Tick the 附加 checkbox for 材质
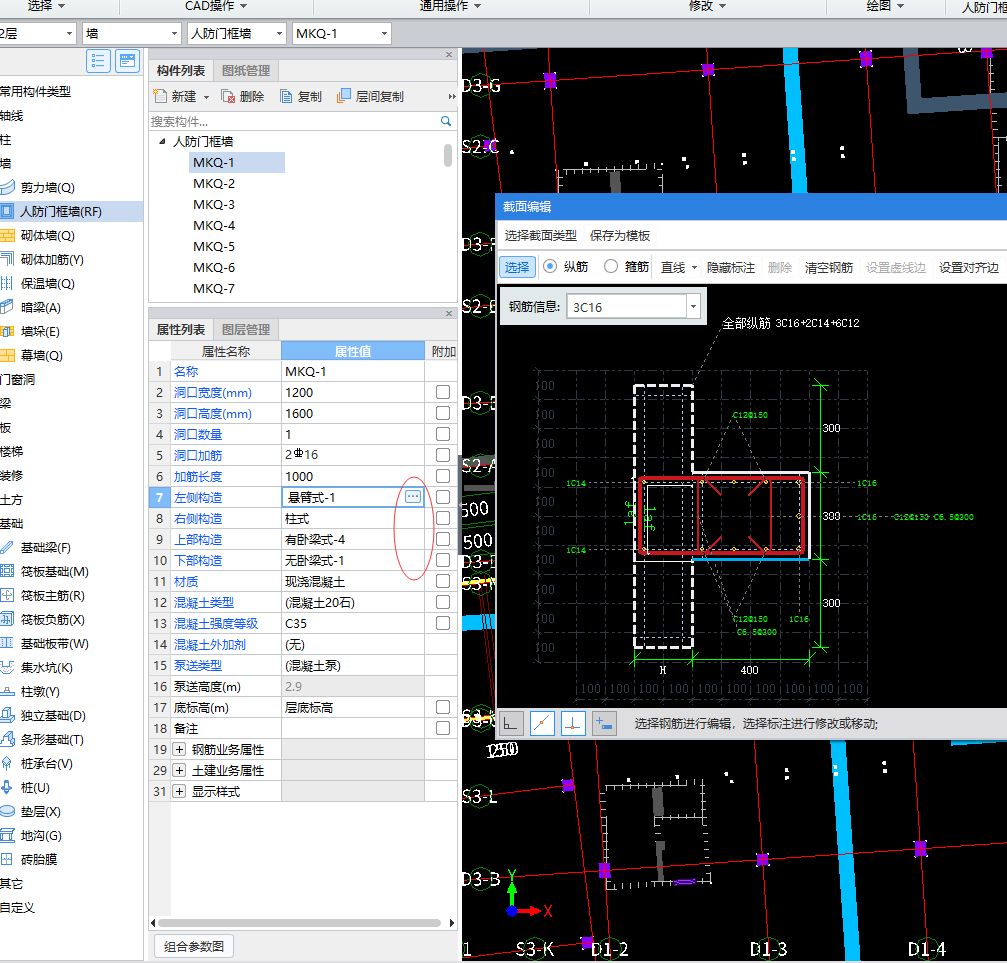1007x963 pixels. pyautogui.click(x=442, y=581)
